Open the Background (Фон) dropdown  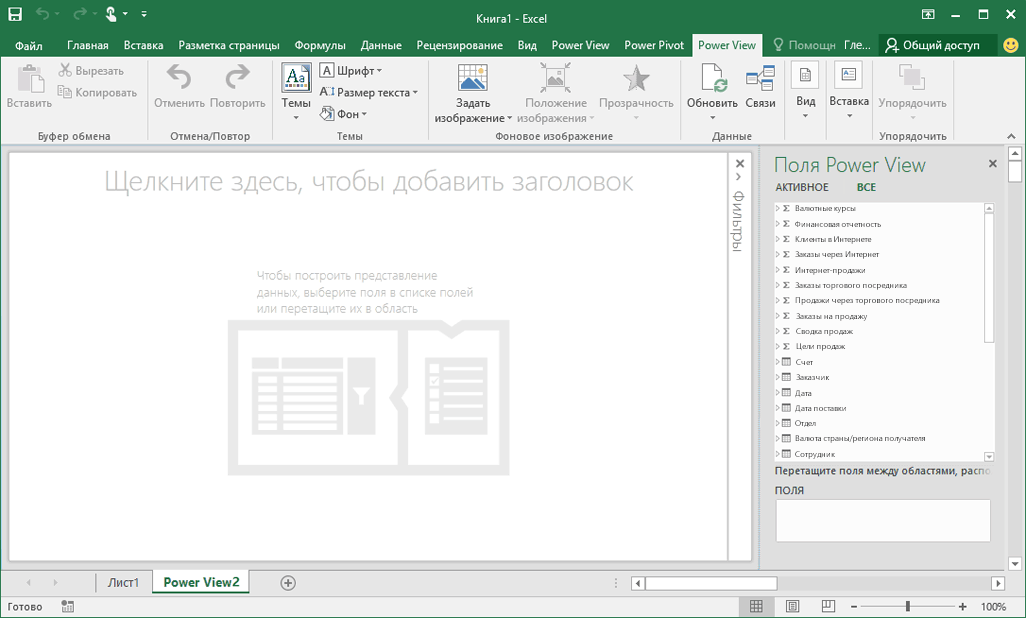tap(344, 114)
